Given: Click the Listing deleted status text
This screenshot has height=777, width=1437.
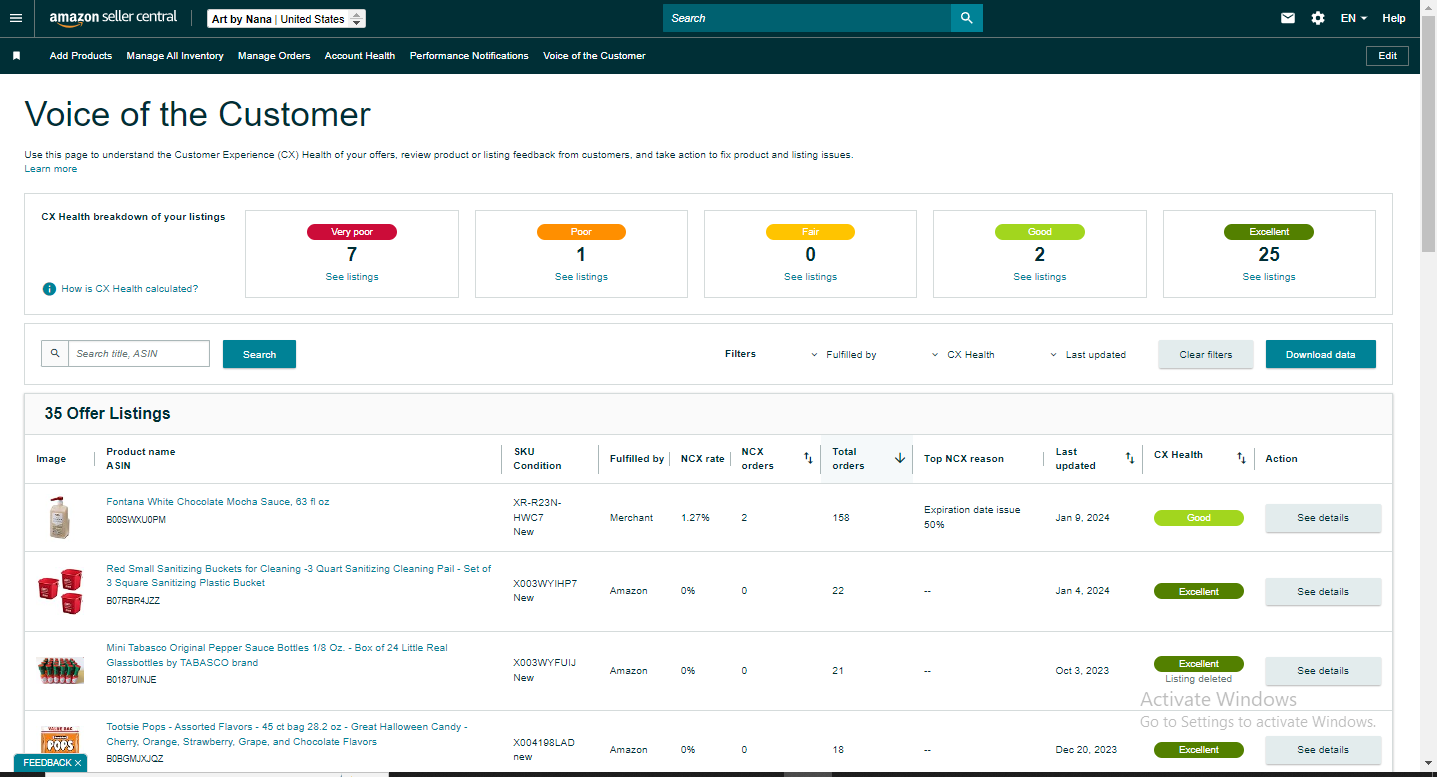Looking at the screenshot, I should 1198,679.
